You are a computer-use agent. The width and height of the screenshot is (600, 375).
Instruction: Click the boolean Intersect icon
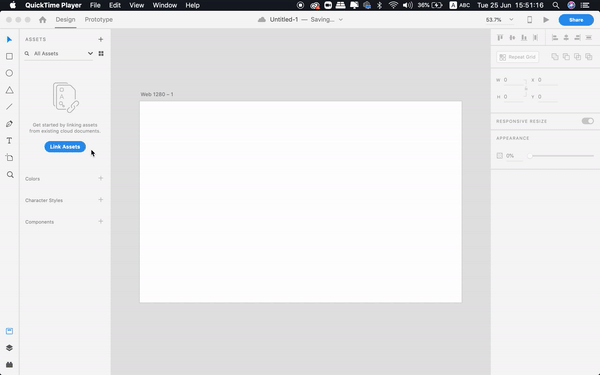(577, 57)
